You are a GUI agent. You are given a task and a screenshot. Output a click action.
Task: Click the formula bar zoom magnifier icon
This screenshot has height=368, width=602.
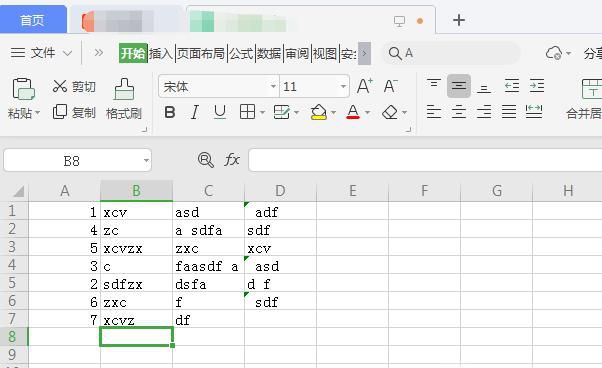pos(205,160)
